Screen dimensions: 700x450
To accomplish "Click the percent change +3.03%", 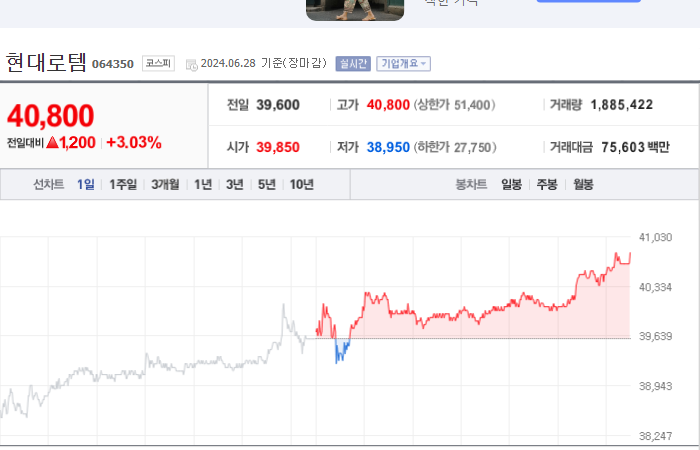I will [134, 143].
